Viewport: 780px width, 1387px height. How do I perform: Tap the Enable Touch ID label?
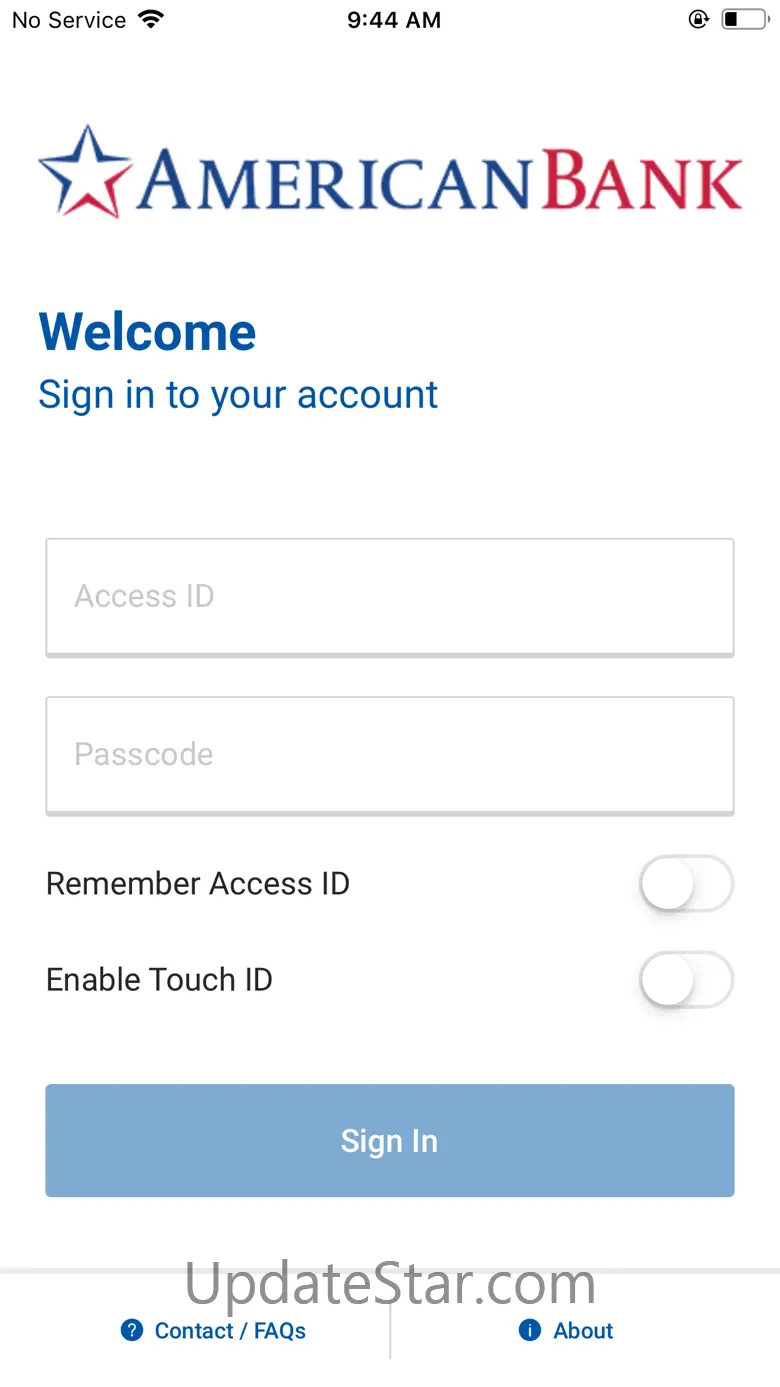pos(159,980)
